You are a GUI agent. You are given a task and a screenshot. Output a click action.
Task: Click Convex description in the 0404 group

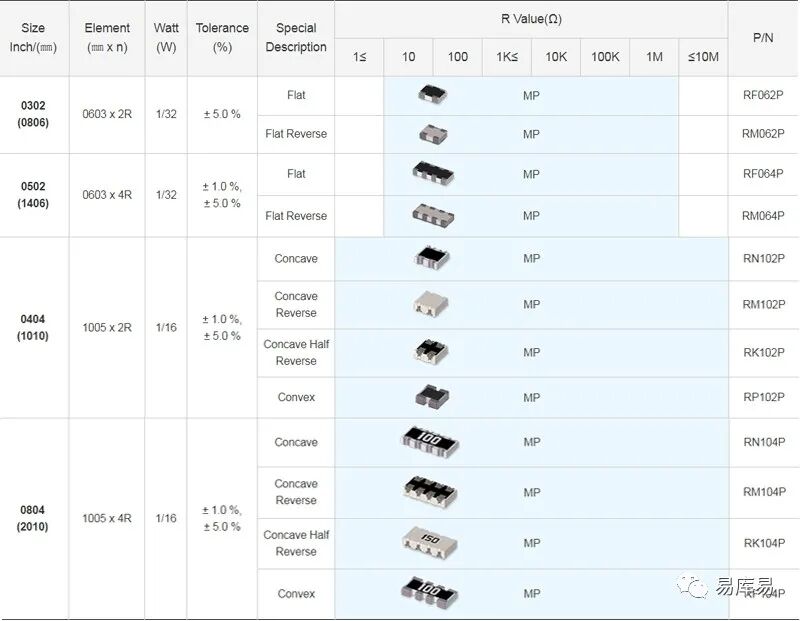click(296, 397)
